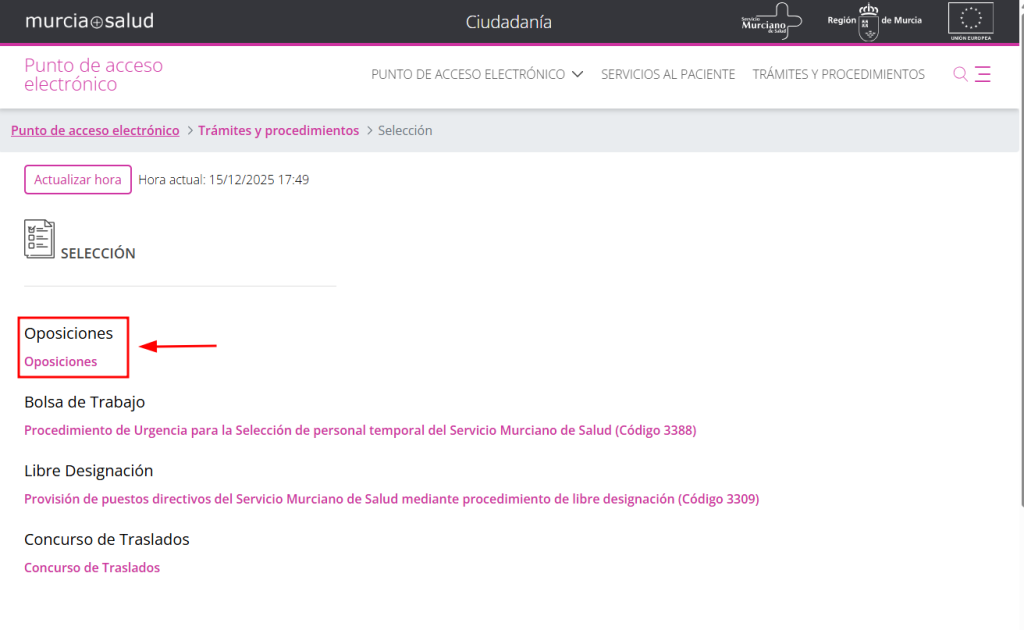
Task: Follow breadcrumb link Trámites y procedimientos
Action: (278, 131)
